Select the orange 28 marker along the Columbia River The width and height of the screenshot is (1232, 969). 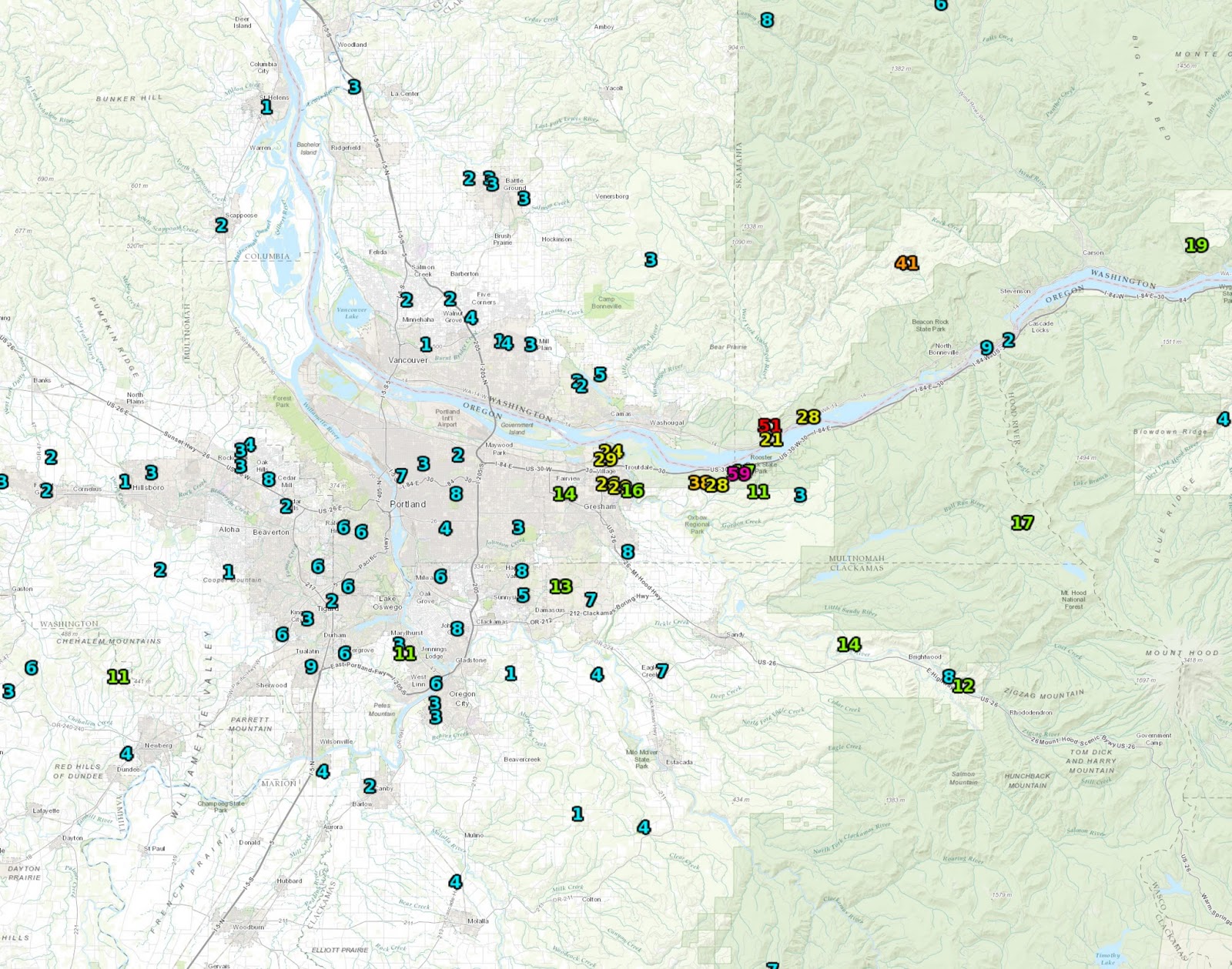(808, 416)
